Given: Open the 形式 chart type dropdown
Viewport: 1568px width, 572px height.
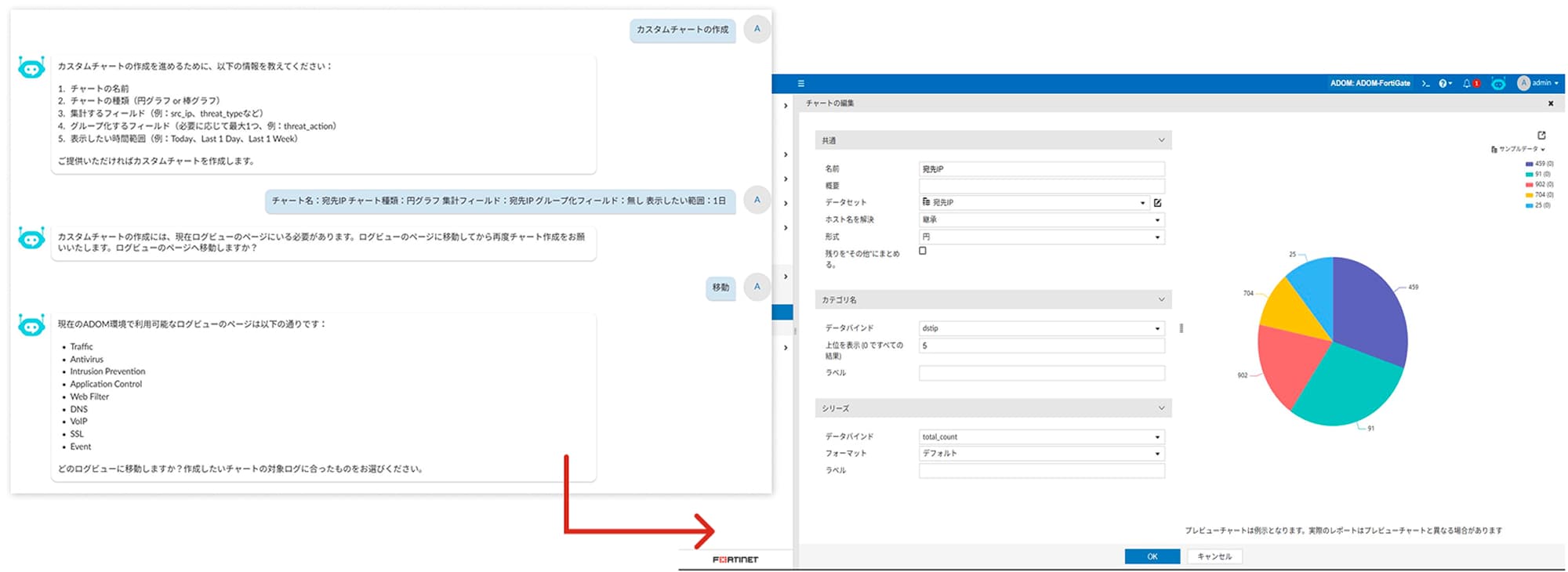Looking at the screenshot, I should point(1041,237).
